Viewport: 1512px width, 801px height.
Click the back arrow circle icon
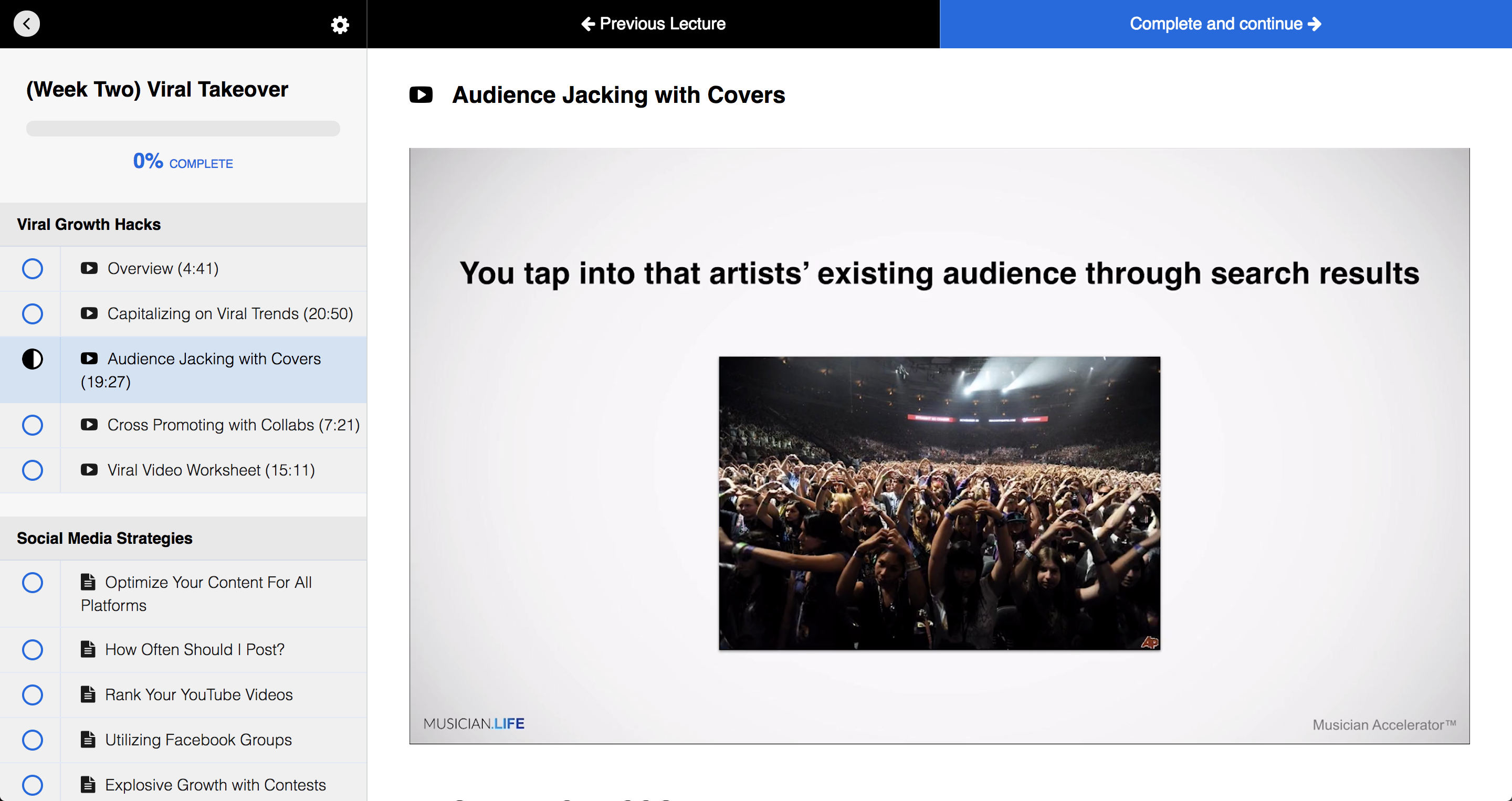click(26, 24)
